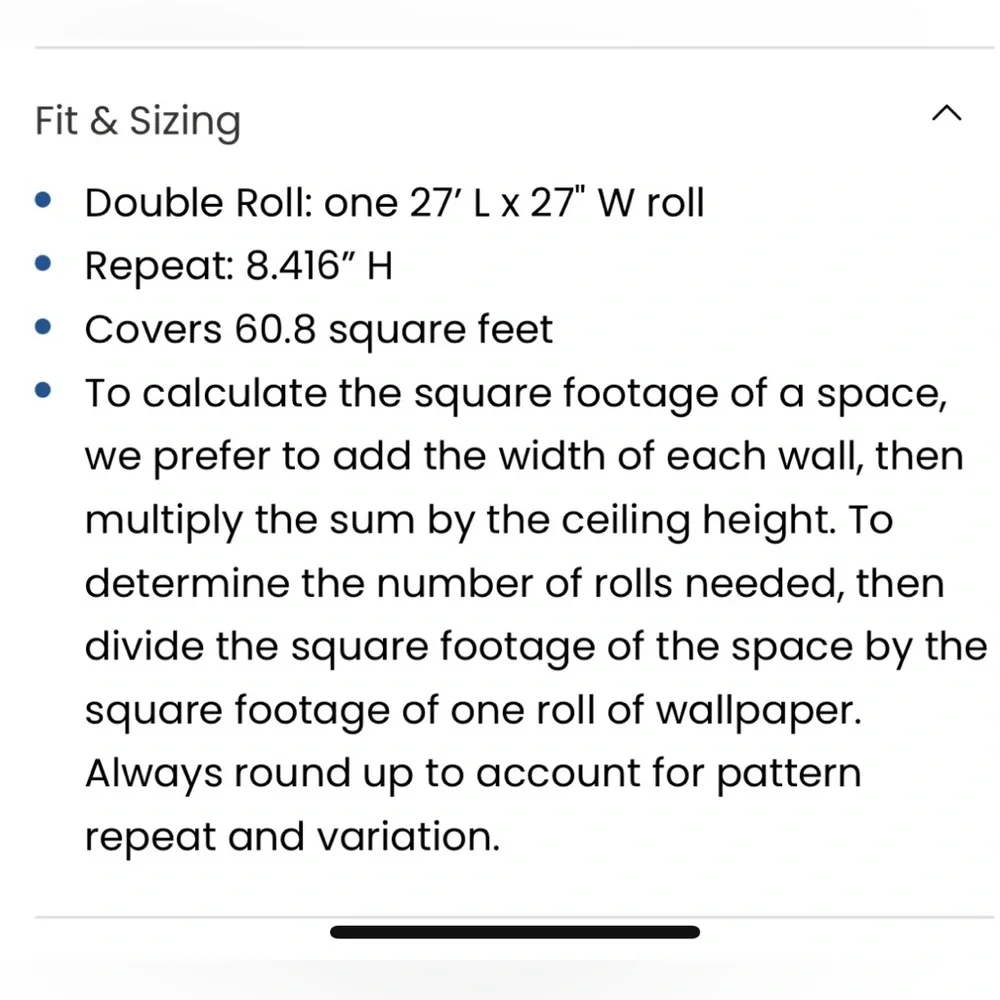Click the bullet dot beside Double Roll

(43, 200)
